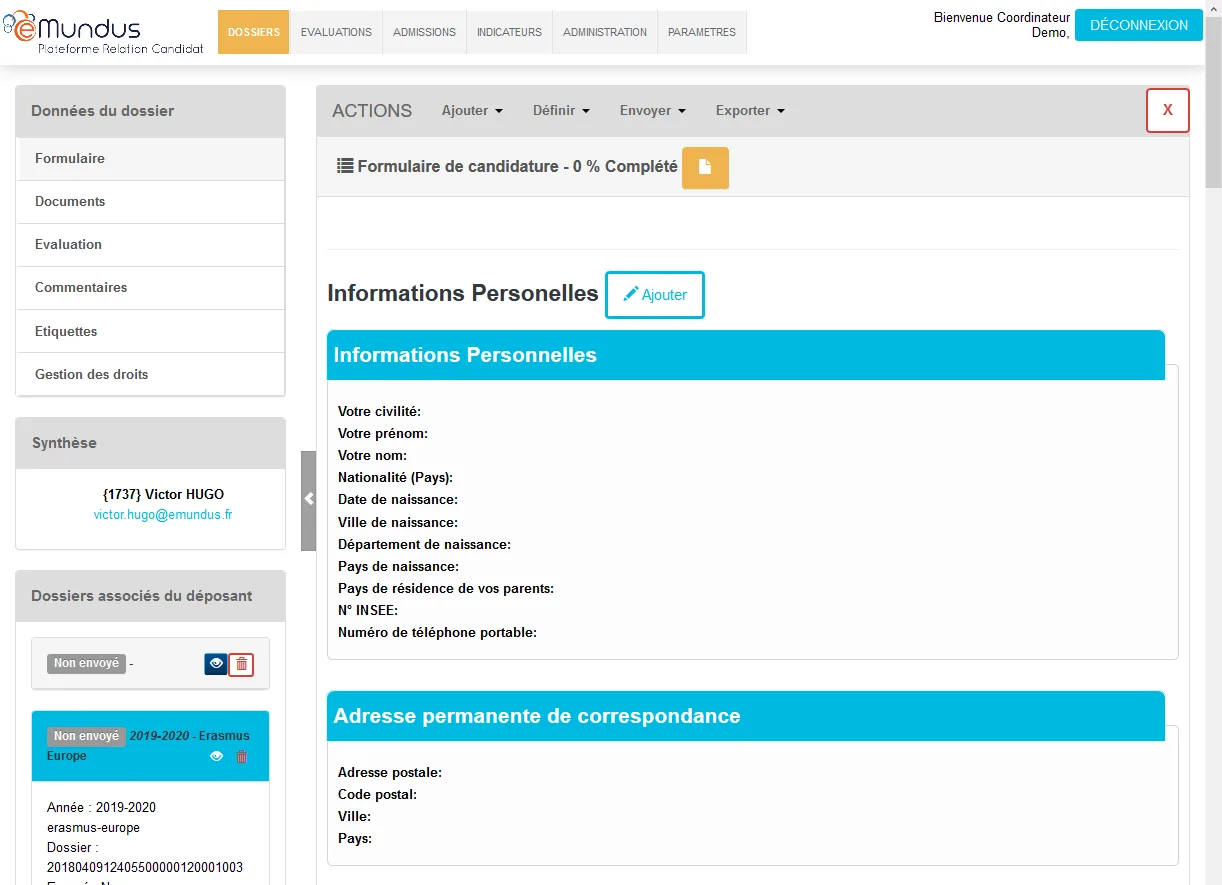Click the Date de naissance label
1222x885 pixels.
398,499
